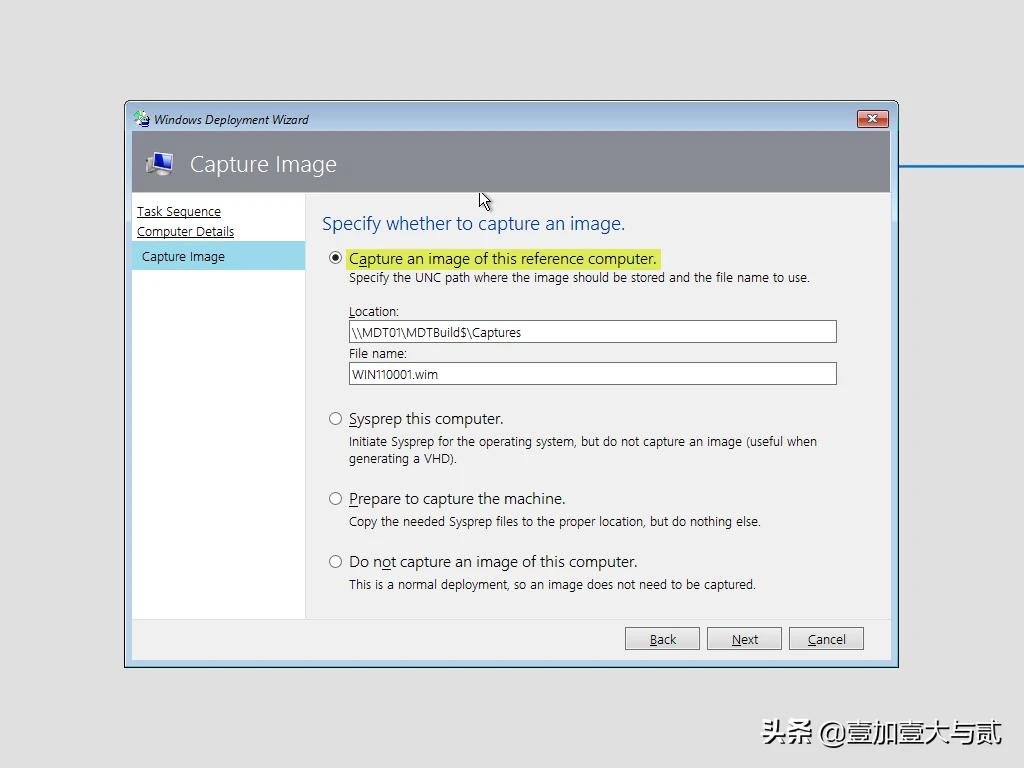
Task: Close the Windows Deployment Wizard window
Action: pyautogui.click(x=872, y=119)
